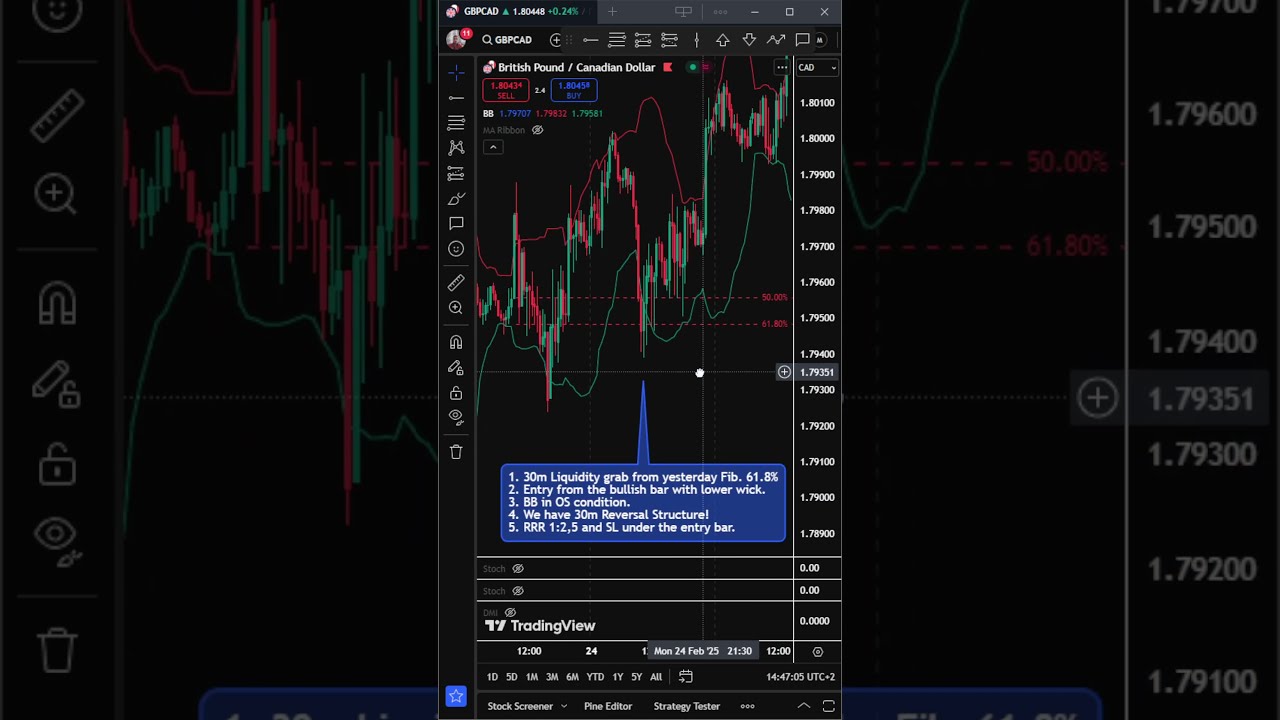The image size is (1280, 720).
Task: Show the hidden MA Ribbon indicator
Action: (x=537, y=130)
